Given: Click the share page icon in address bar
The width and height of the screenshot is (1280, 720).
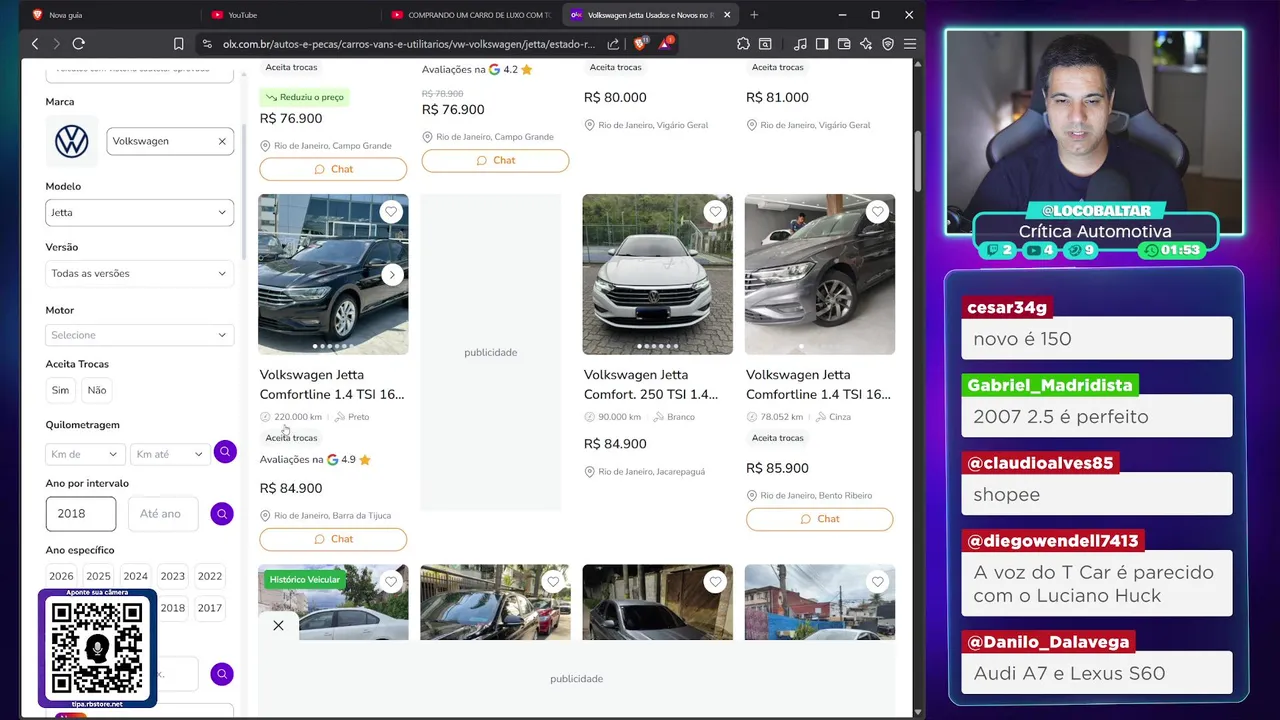Looking at the screenshot, I should (613, 44).
